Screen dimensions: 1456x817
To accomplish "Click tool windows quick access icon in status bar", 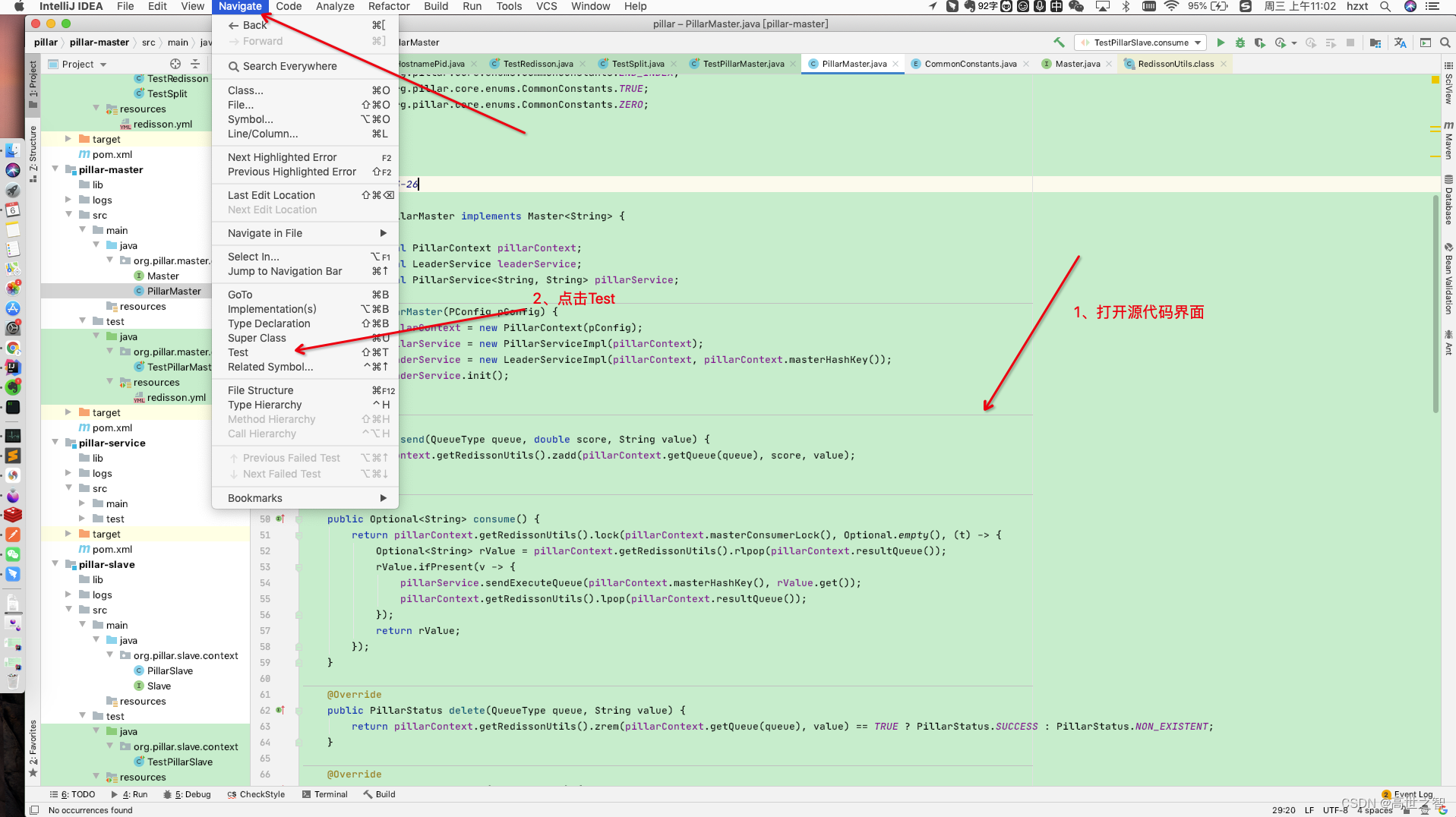I will coord(34,810).
